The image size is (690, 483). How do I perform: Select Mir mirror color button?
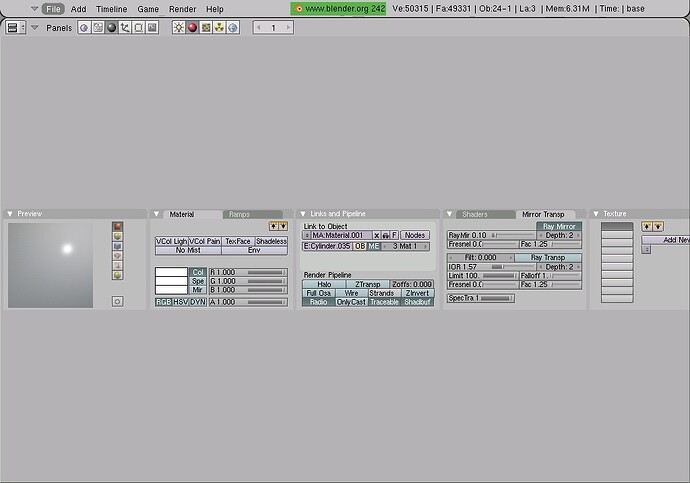[198, 290]
